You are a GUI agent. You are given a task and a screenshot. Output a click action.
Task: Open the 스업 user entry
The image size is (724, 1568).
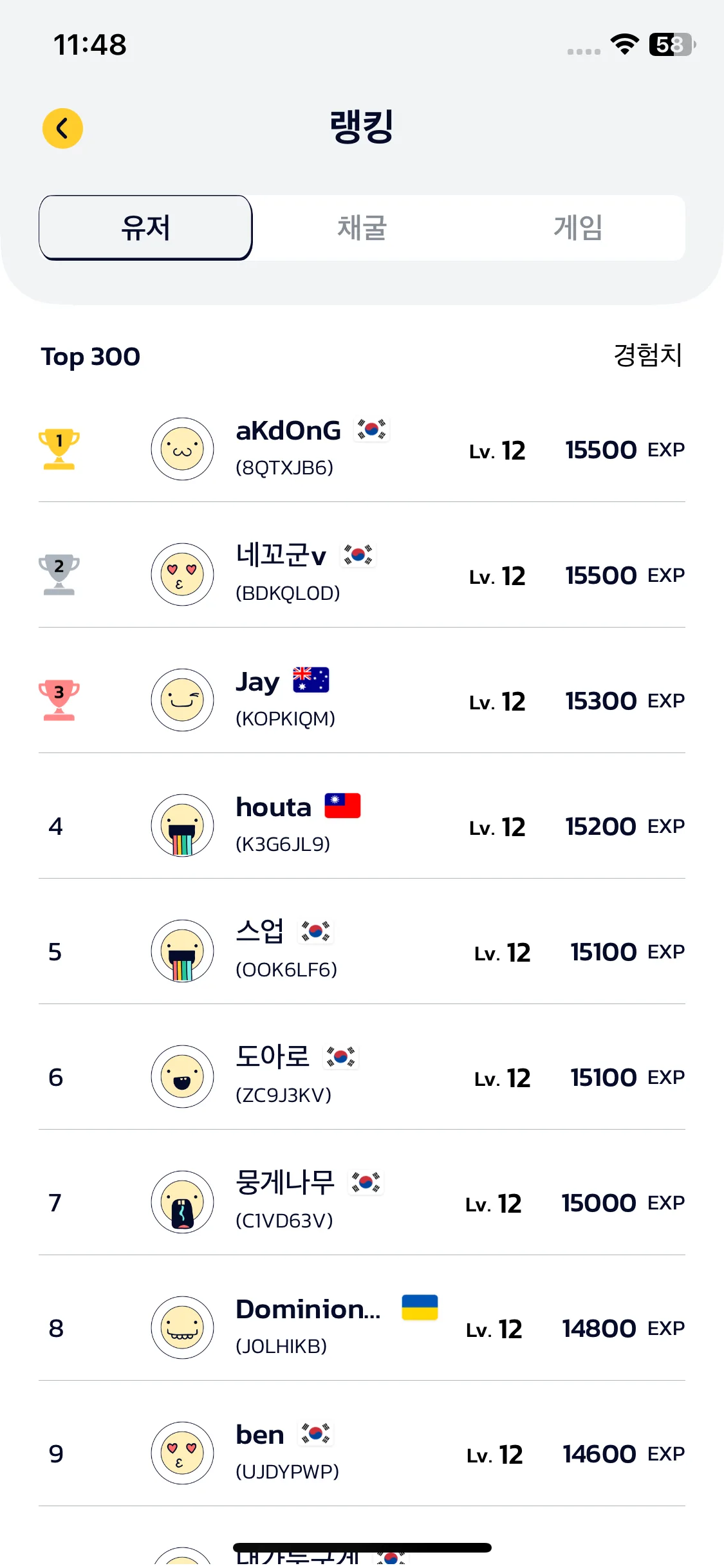pos(260,931)
